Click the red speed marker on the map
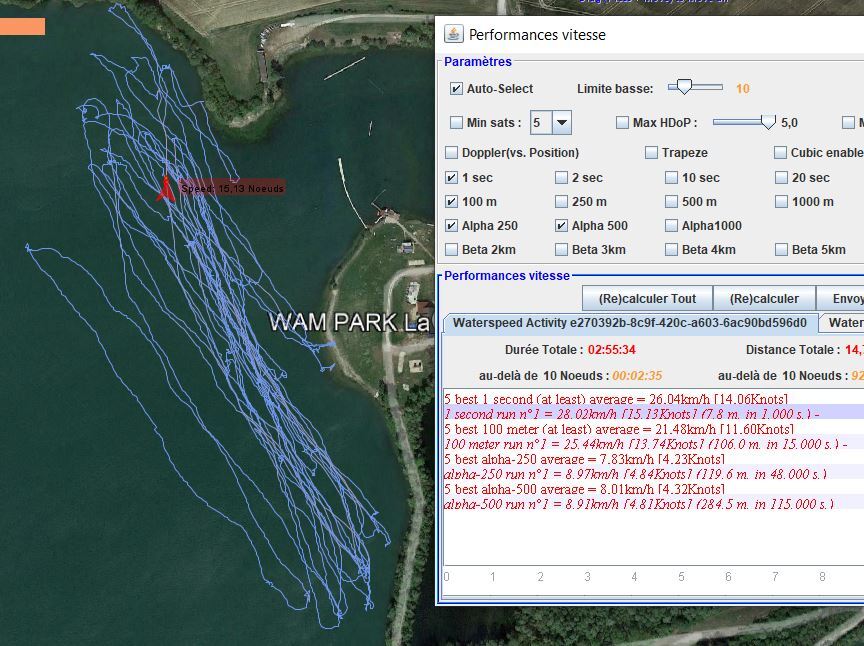 pos(165,188)
